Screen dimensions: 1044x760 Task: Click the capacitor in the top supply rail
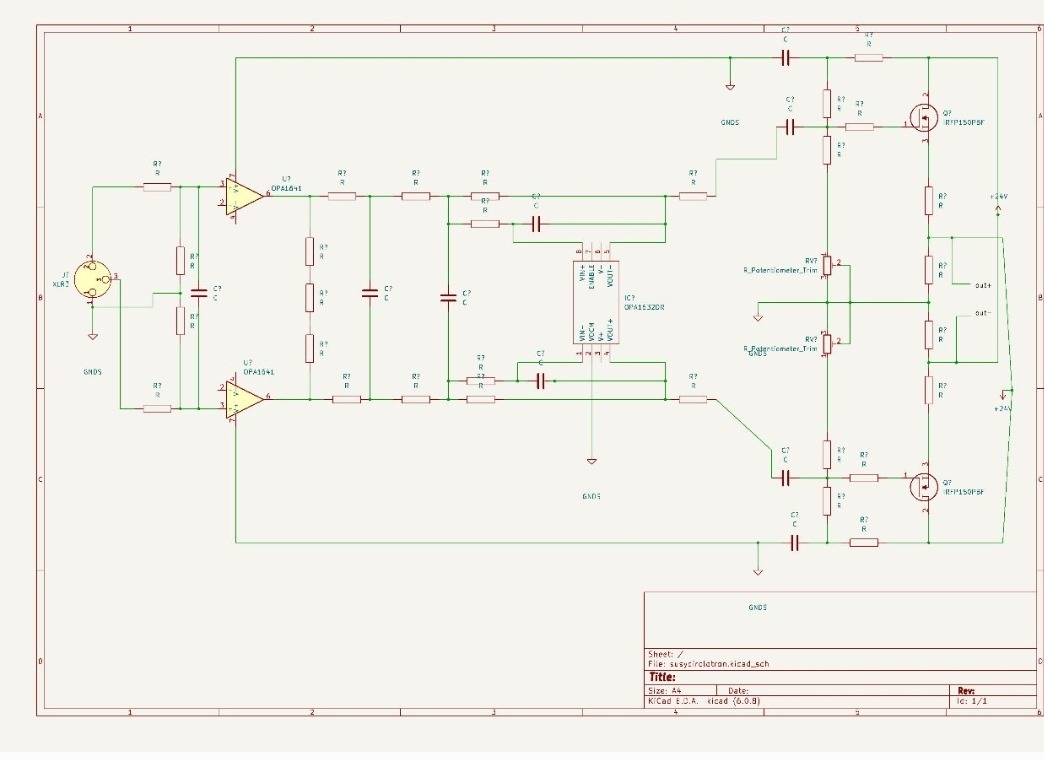pyautogui.click(x=785, y=59)
